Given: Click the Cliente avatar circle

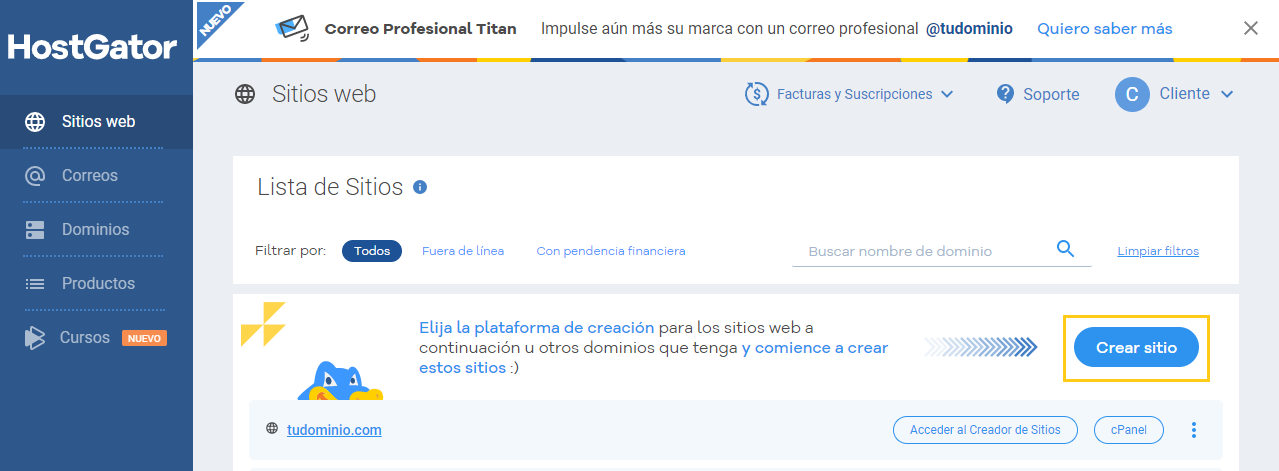Looking at the screenshot, I should click(x=1132, y=95).
